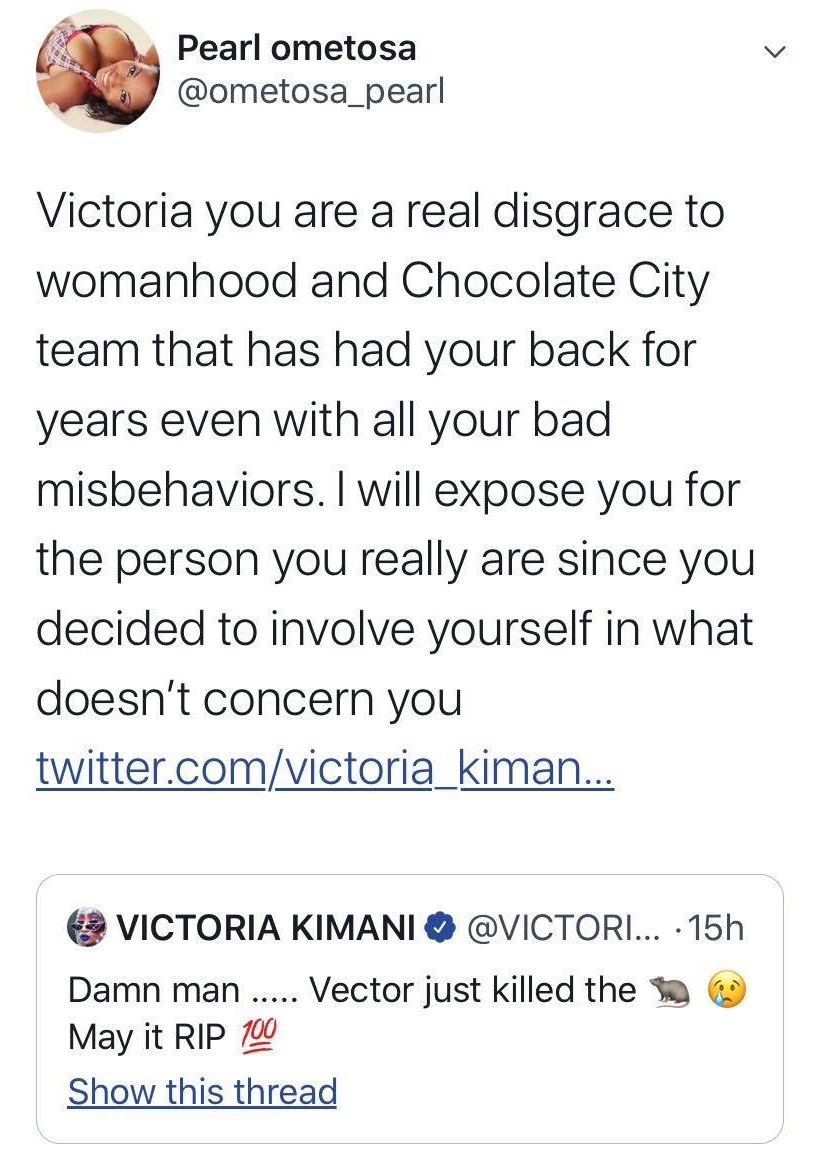Select the VICTORIA KIMANI name in quoted tweet
The height and width of the screenshot is (1156, 828).
[266, 930]
